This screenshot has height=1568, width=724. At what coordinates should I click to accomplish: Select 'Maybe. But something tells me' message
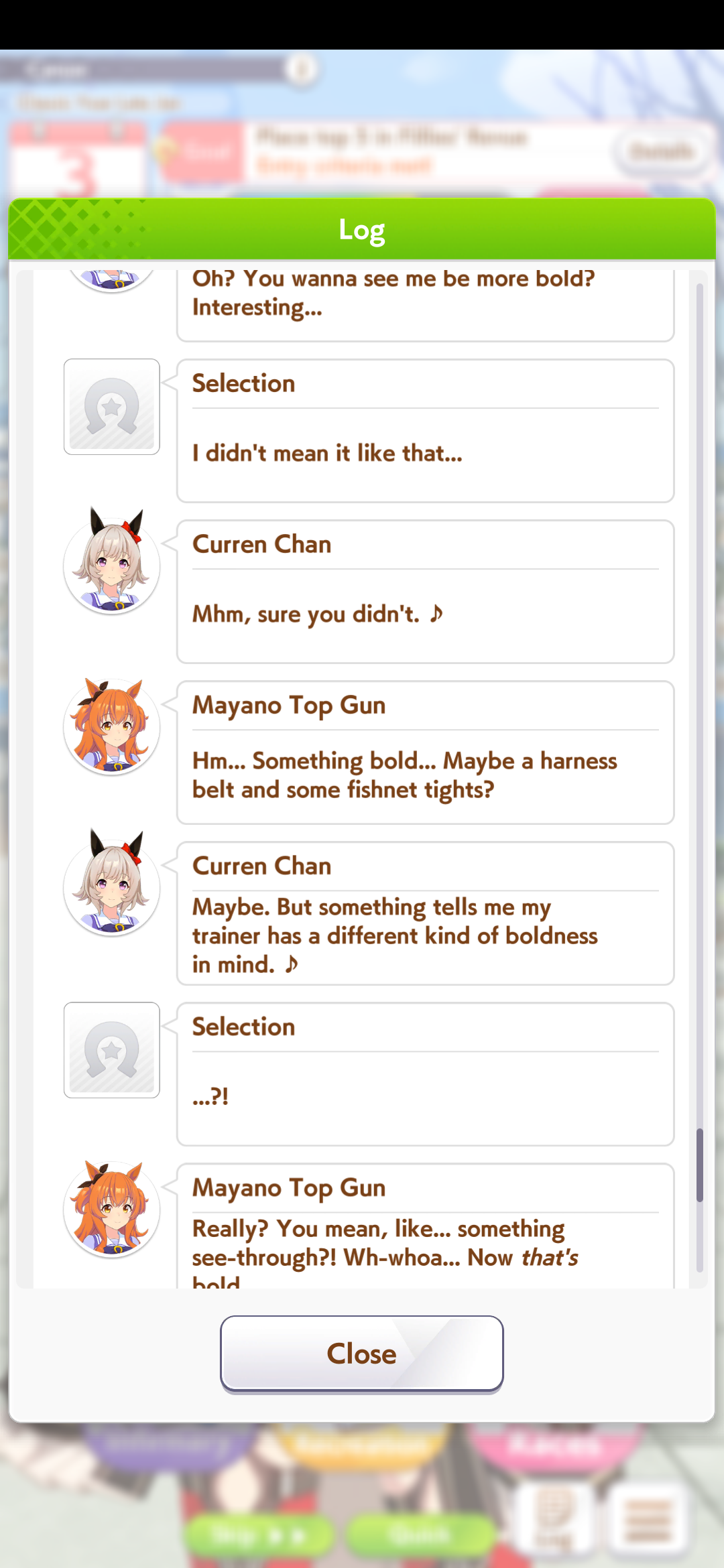click(x=395, y=935)
